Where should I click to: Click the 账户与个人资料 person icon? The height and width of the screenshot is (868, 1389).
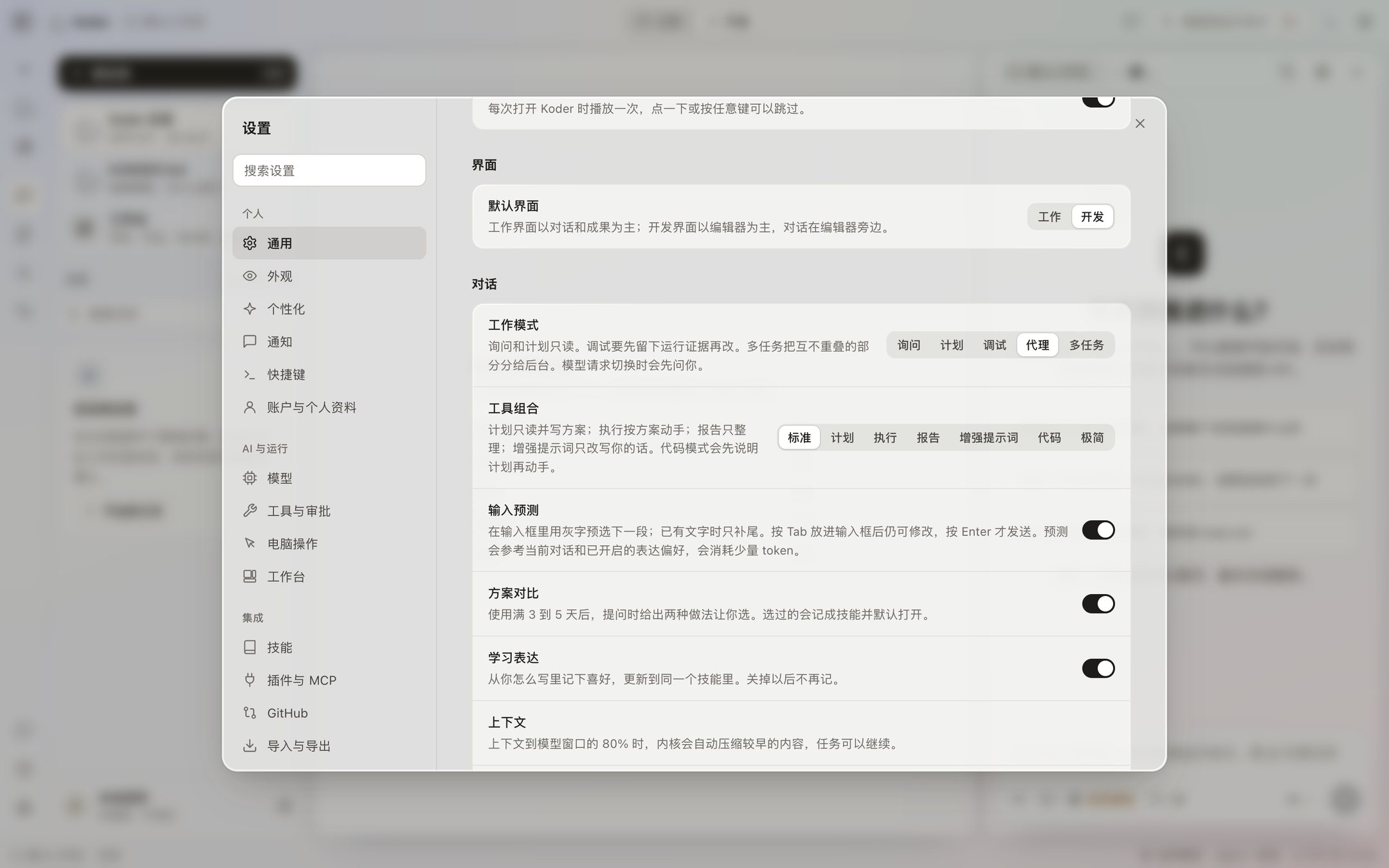(x=250, y=407)
